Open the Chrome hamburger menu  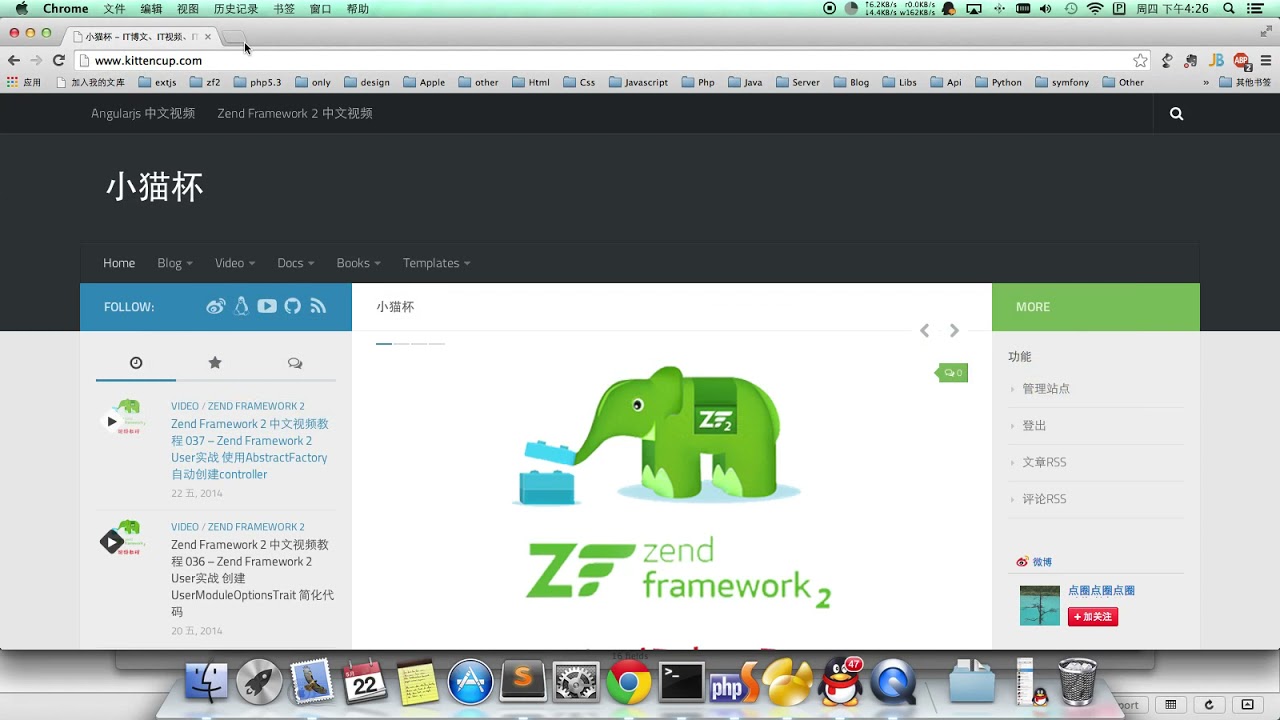click(x=1266, y=60)
